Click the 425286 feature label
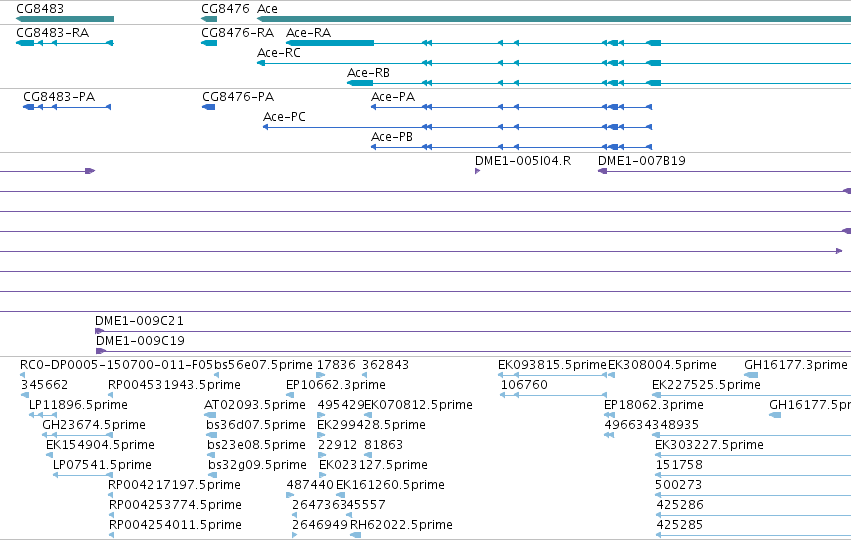The height and width of the screenshot is (540, 851). pos(679,505)
